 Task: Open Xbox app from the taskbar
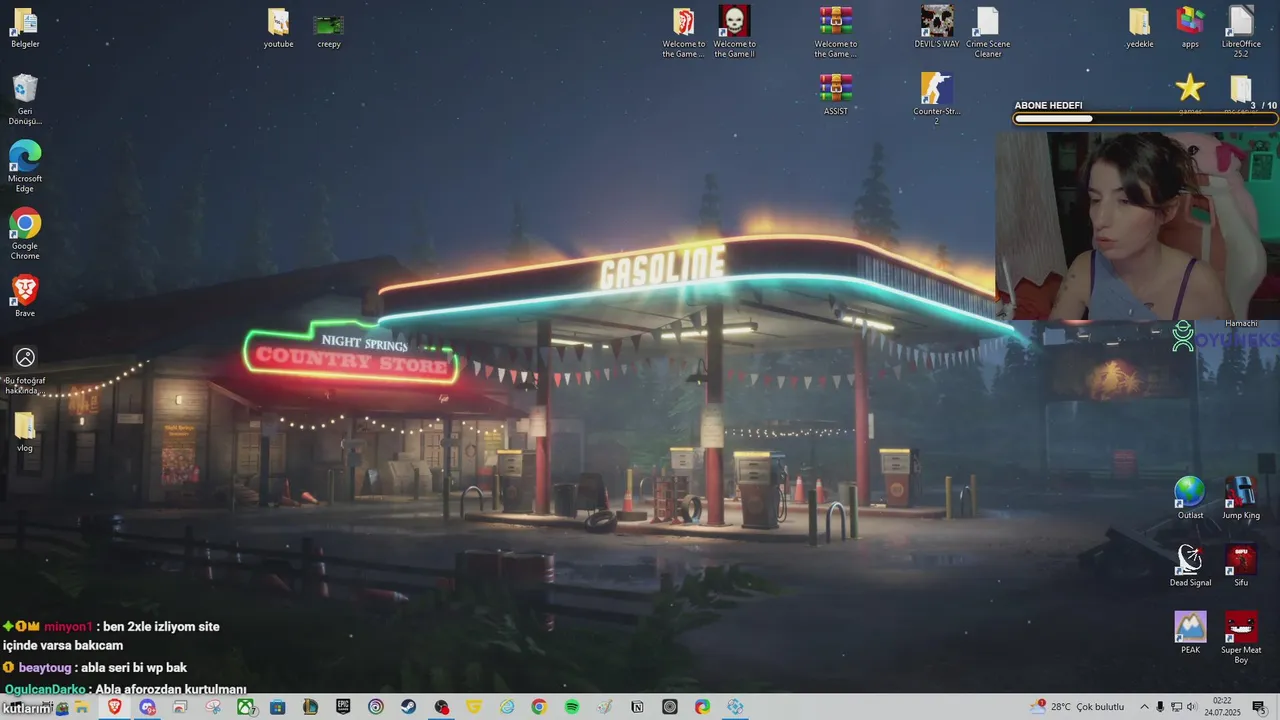click(x=245, y=707)
